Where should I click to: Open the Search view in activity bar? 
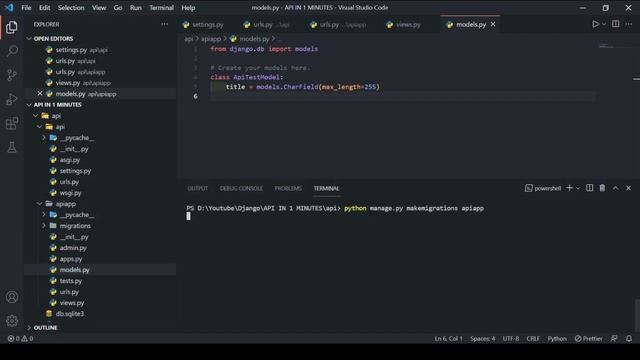pyautogui.click(x=12, y=51)
